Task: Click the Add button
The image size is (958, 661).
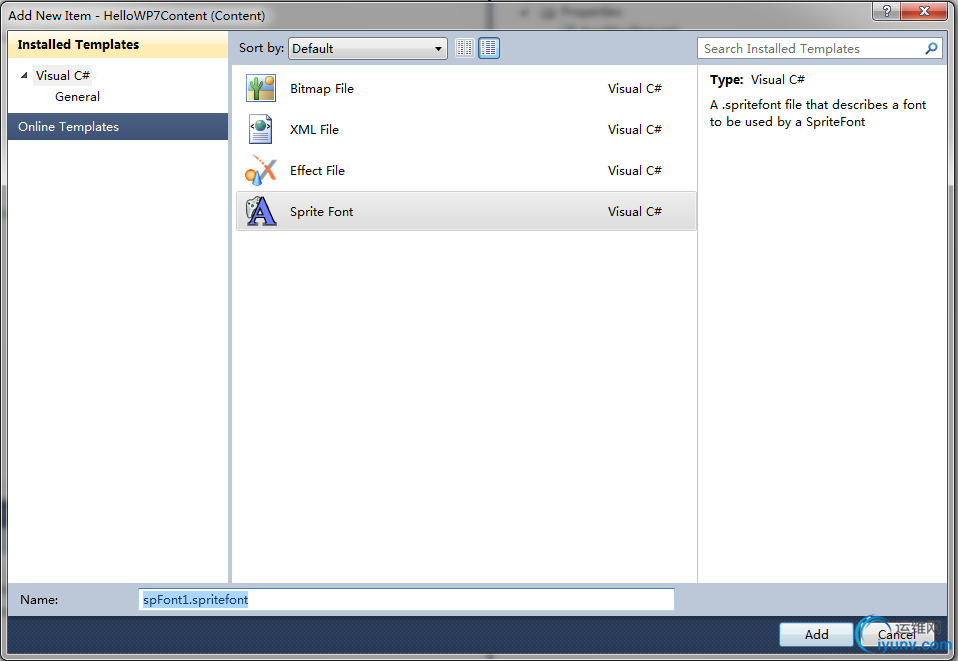Action: pos(816,634)
